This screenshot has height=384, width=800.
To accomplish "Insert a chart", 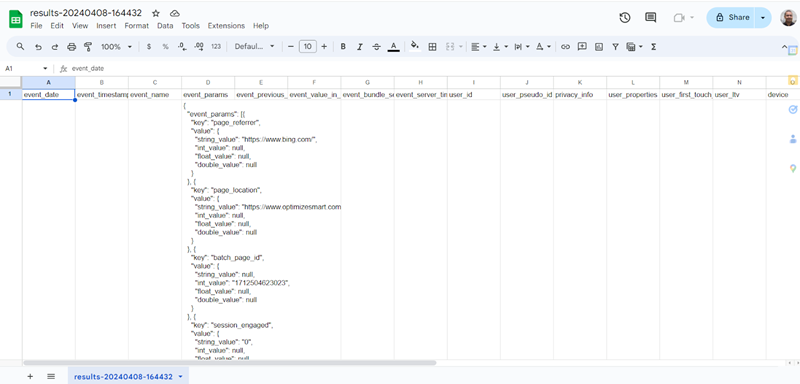I will (598, 47).
